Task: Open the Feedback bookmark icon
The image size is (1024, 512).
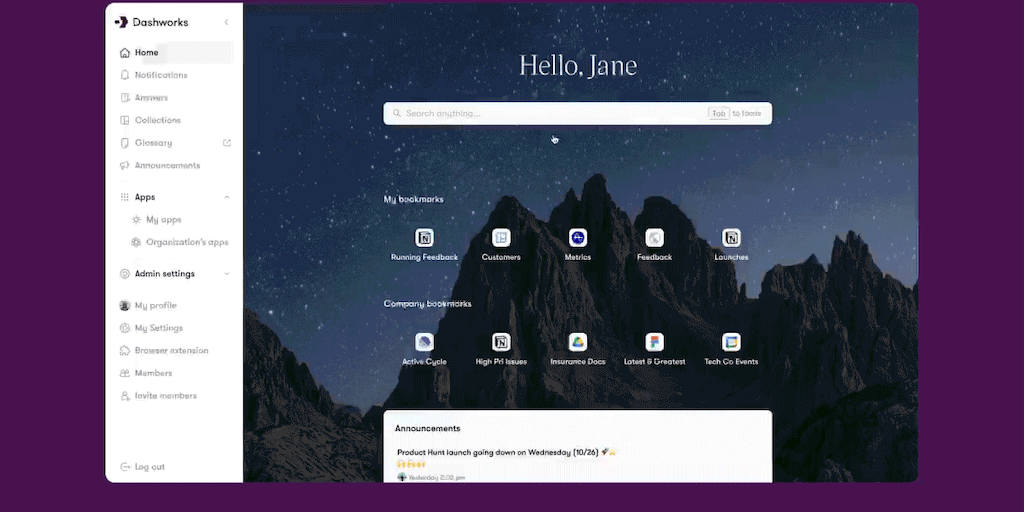Action: (654, 238)
